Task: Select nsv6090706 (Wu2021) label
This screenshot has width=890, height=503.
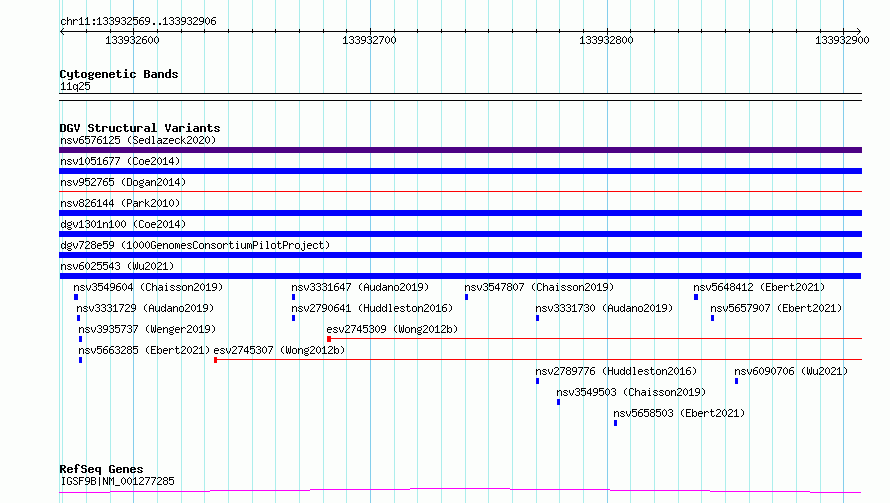Action: coord(791,371)
